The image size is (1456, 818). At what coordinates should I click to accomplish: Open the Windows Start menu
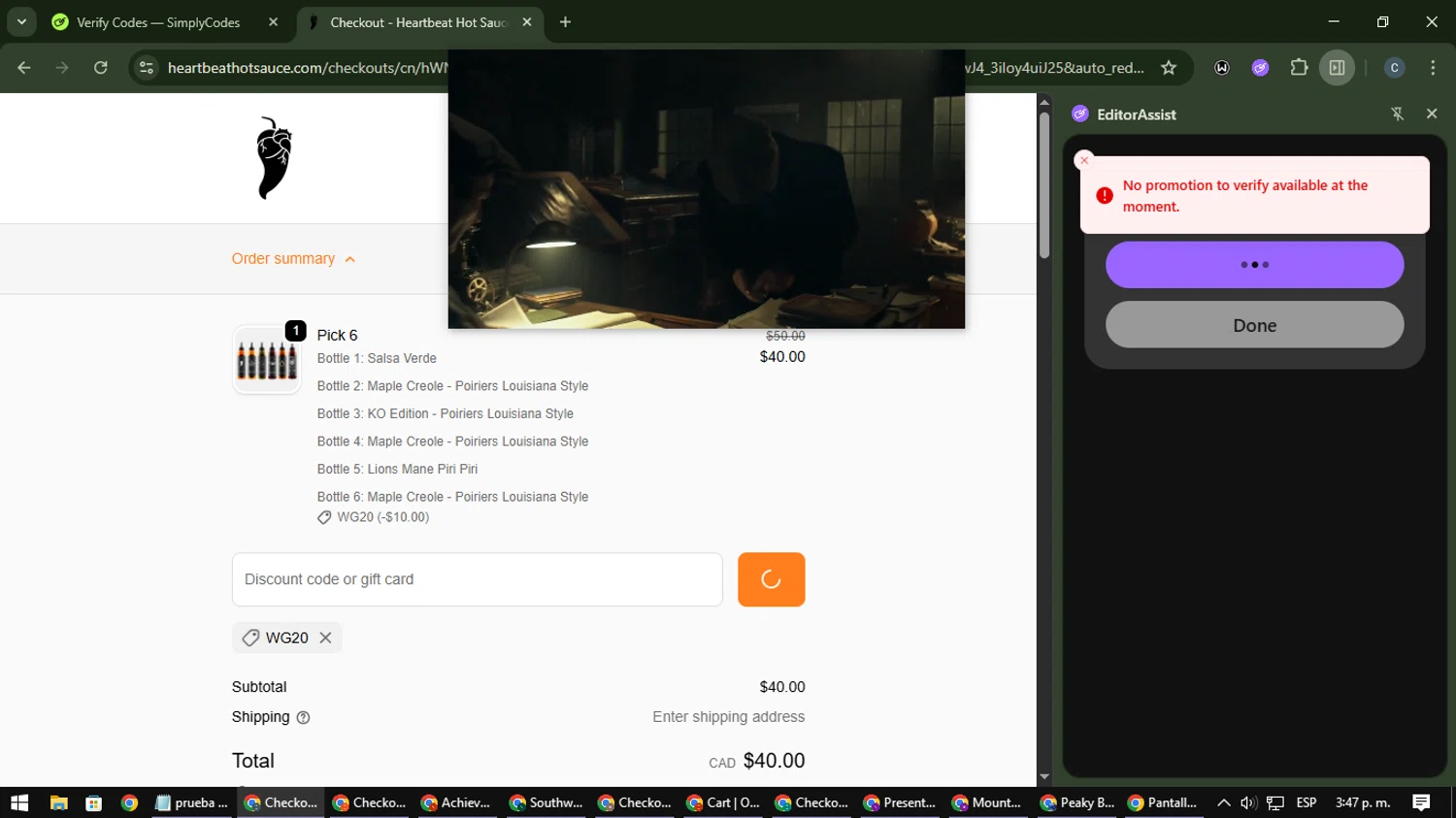tap(19, 802)
